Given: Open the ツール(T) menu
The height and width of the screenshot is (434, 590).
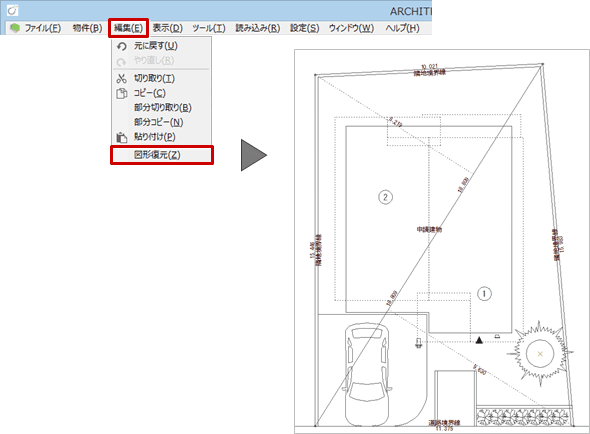Looking at the screenshot, I should (x=209, y=28).
